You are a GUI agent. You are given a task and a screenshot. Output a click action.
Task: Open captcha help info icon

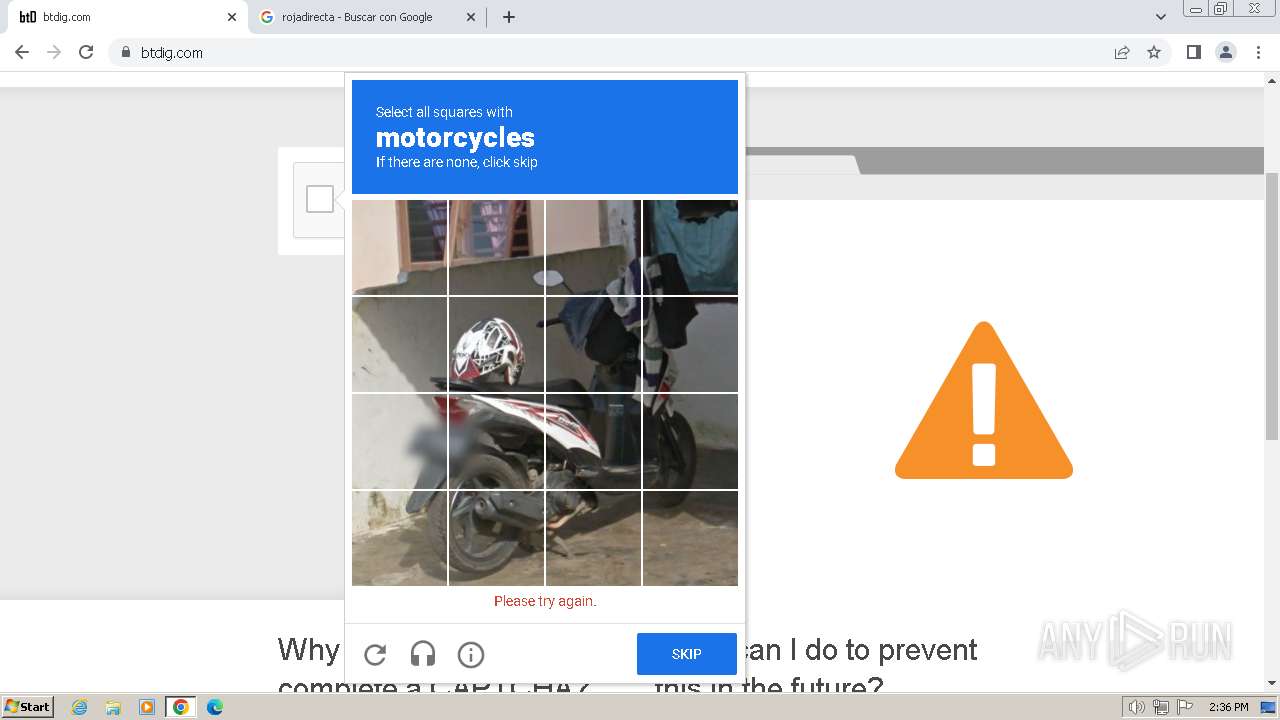pos(471,654)
